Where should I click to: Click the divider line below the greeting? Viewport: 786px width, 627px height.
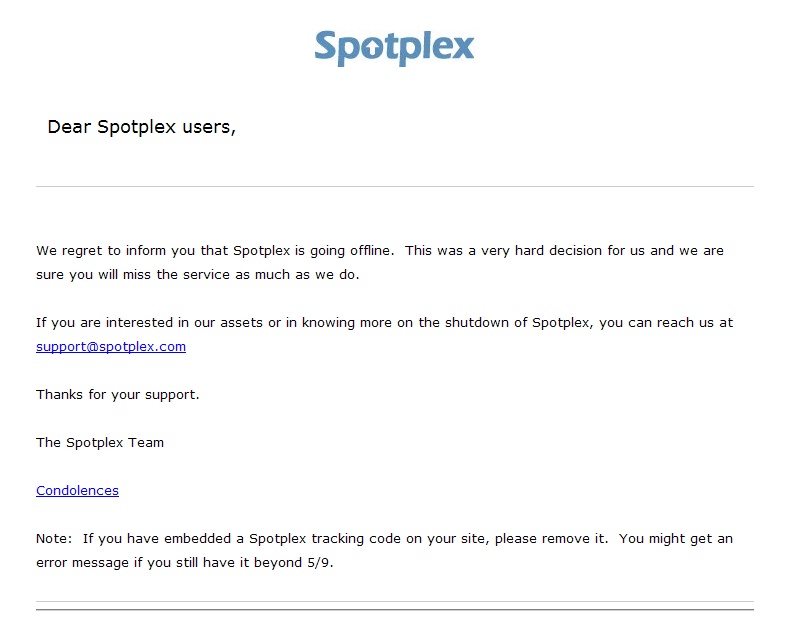click(x=395, y=186)
